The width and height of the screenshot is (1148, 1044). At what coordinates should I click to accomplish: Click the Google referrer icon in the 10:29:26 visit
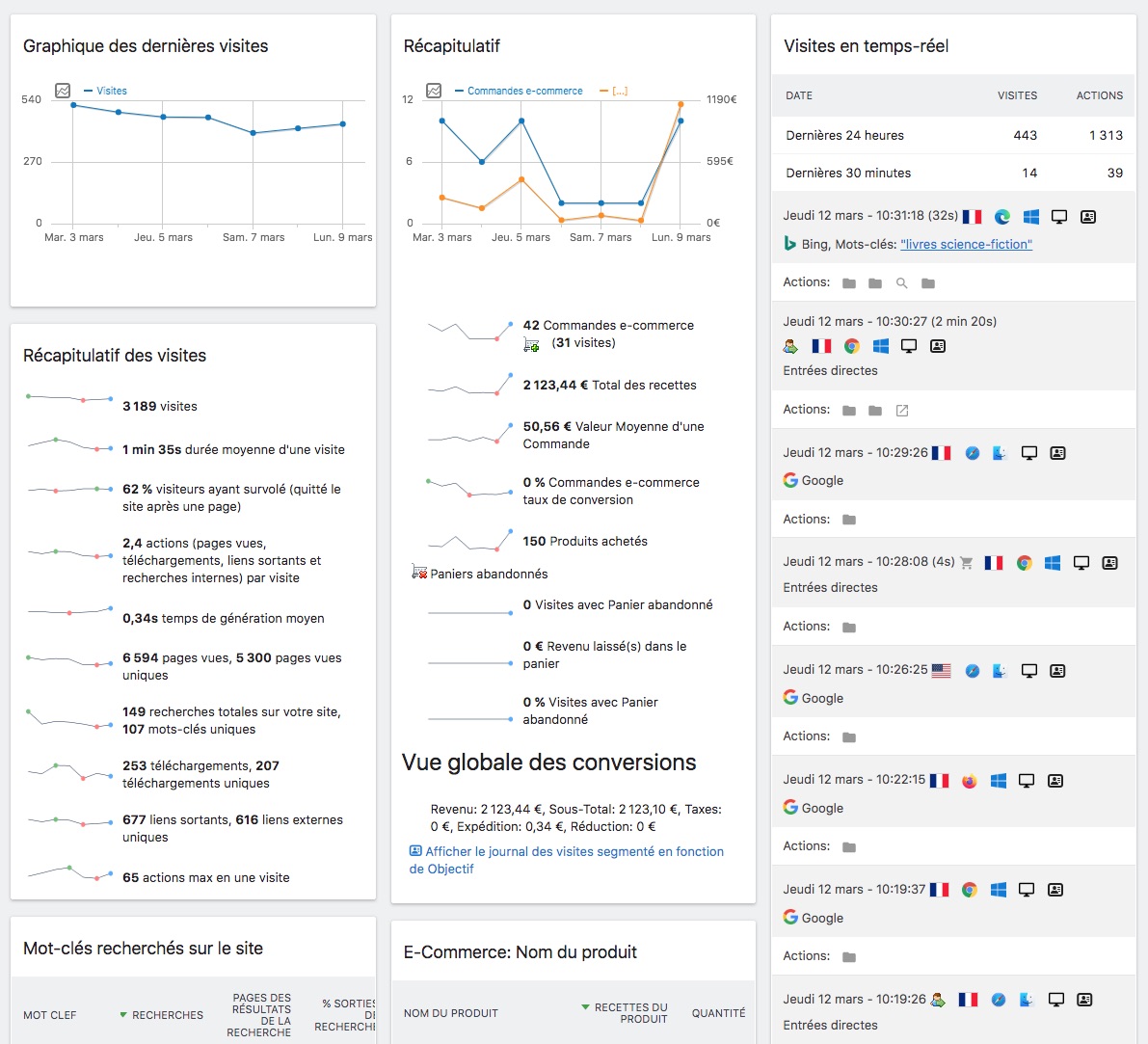(790, 480)
